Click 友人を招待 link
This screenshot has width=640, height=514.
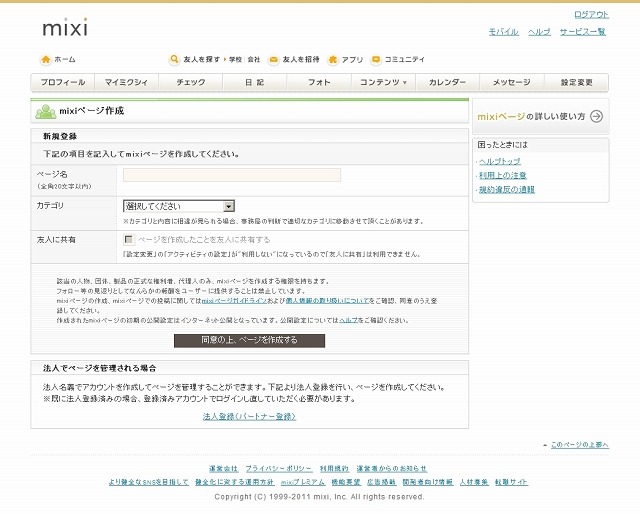pyautogui.click(x=301, y=60)
